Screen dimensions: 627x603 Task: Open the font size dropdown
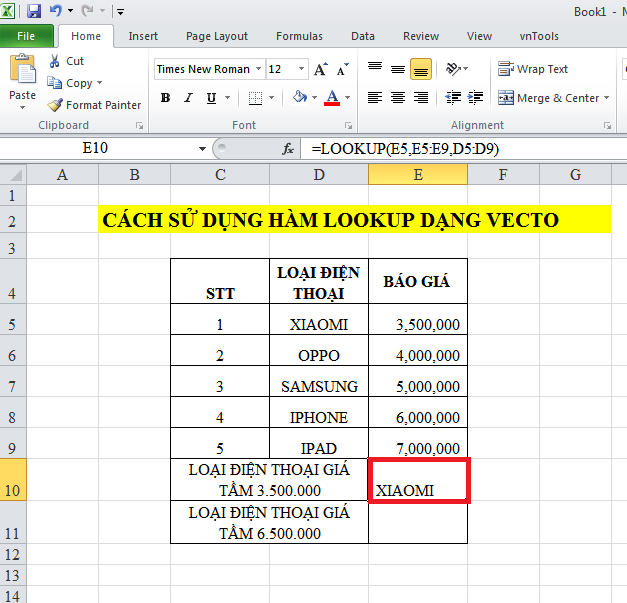click(x=302, y=69)
